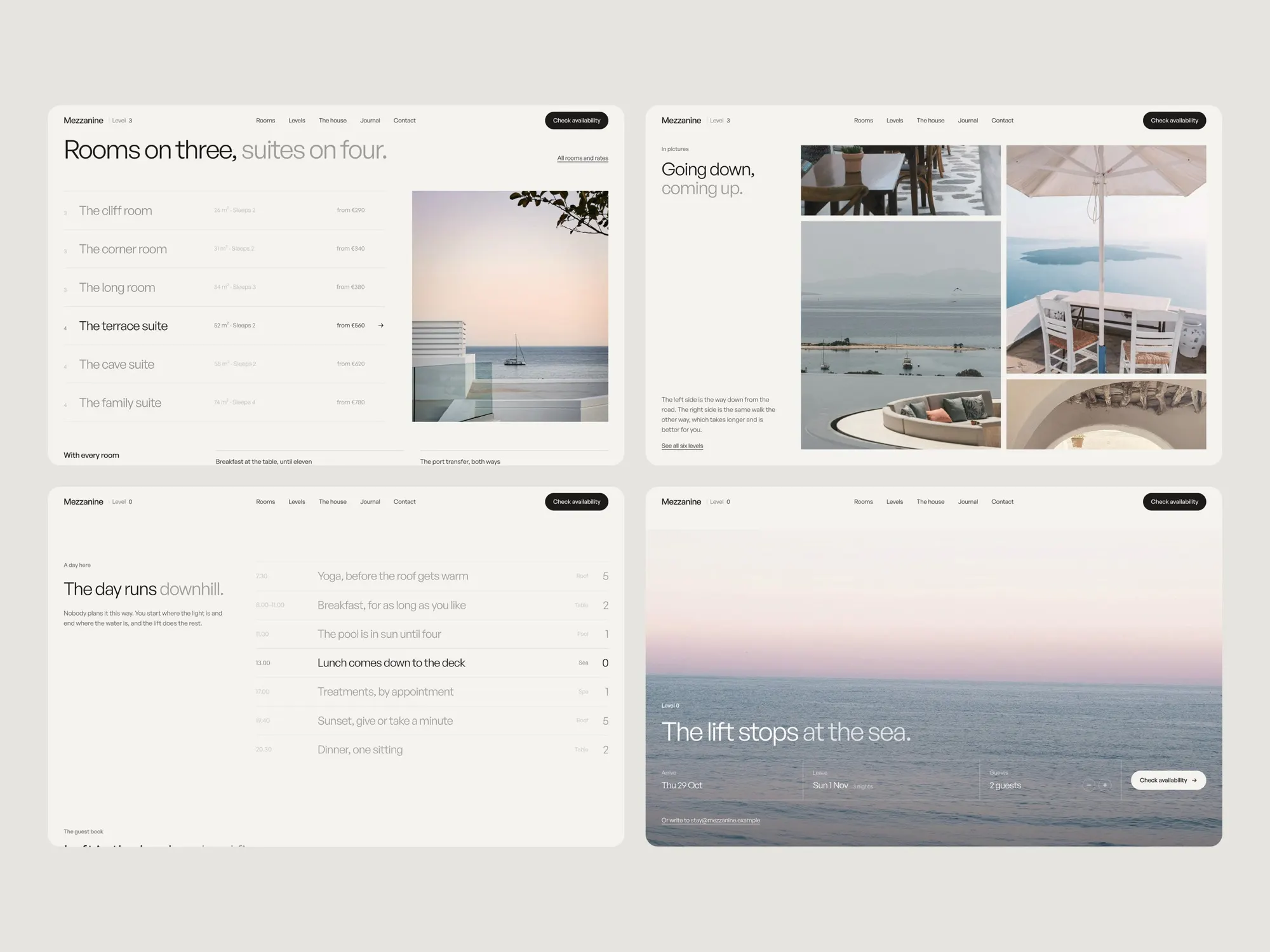
Task: Open Contact menu in the Rooms on three panel
Action: tap(404, 121)
